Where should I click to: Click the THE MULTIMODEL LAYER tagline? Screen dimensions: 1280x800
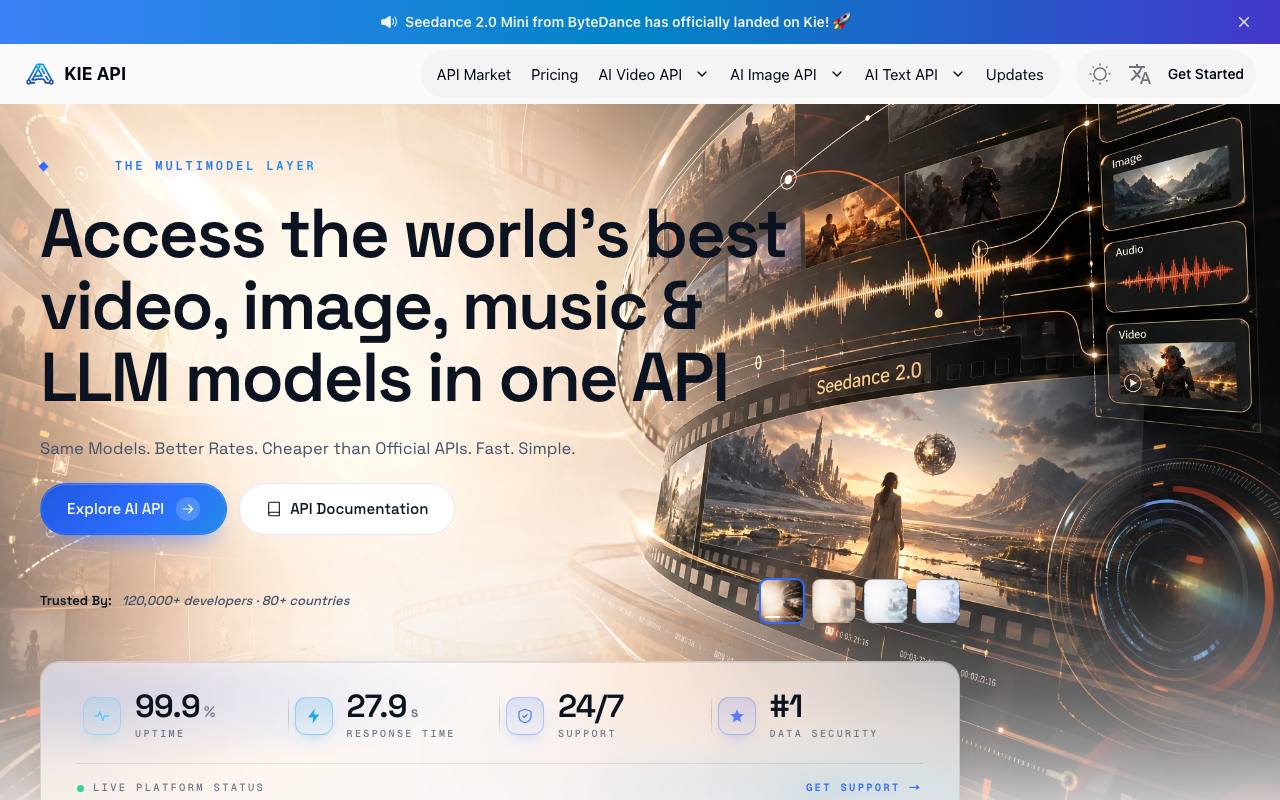pos(215,166)
